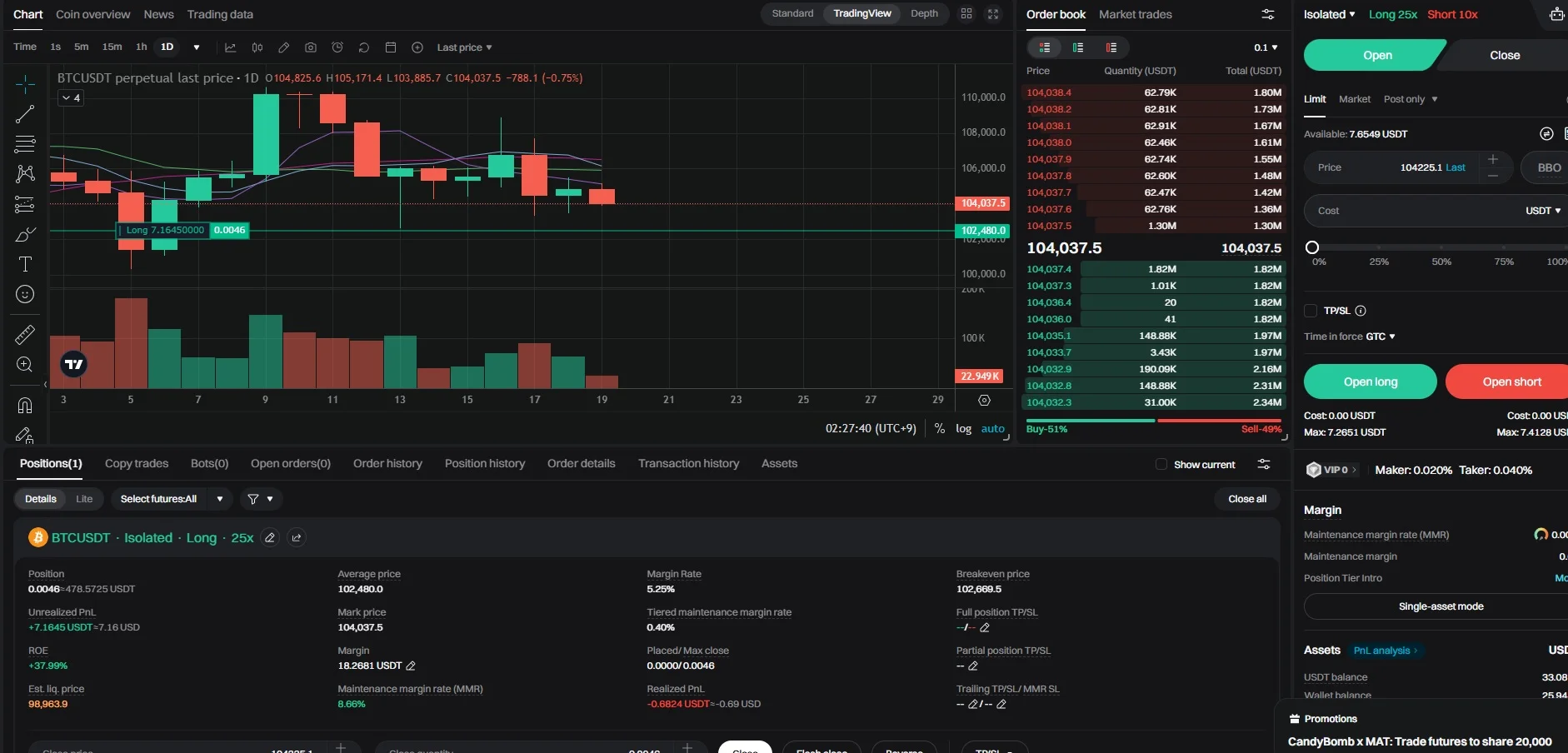This screenshot has height=753, width=1568.
Task: Click the circled plus icon in chart toolbar
Action: click(417, 47)
